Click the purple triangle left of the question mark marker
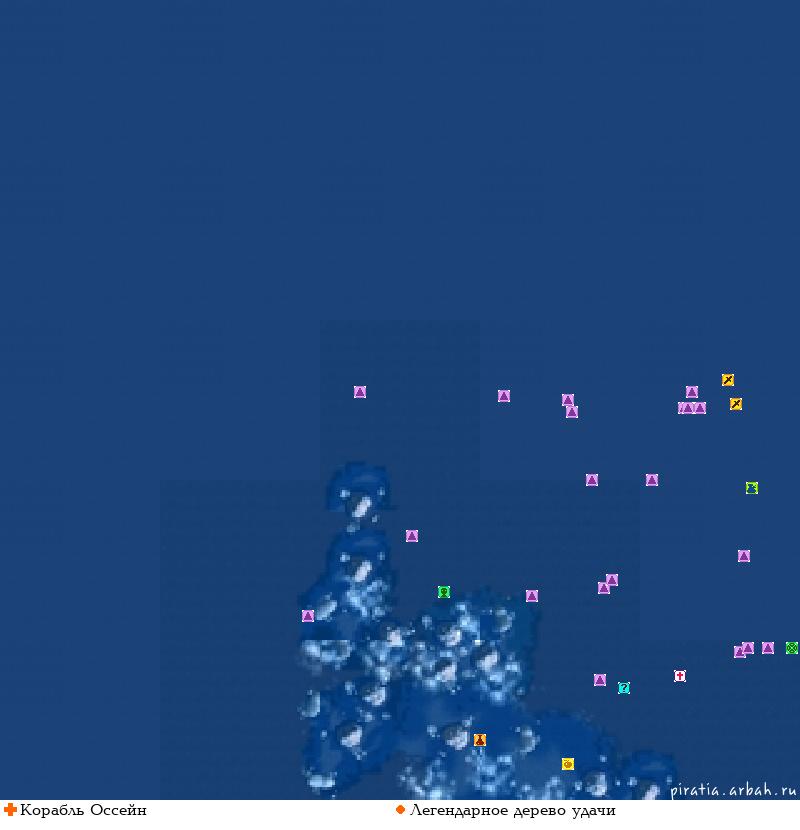Viewport: 800px width, 830px height. (x=599, y=680)
